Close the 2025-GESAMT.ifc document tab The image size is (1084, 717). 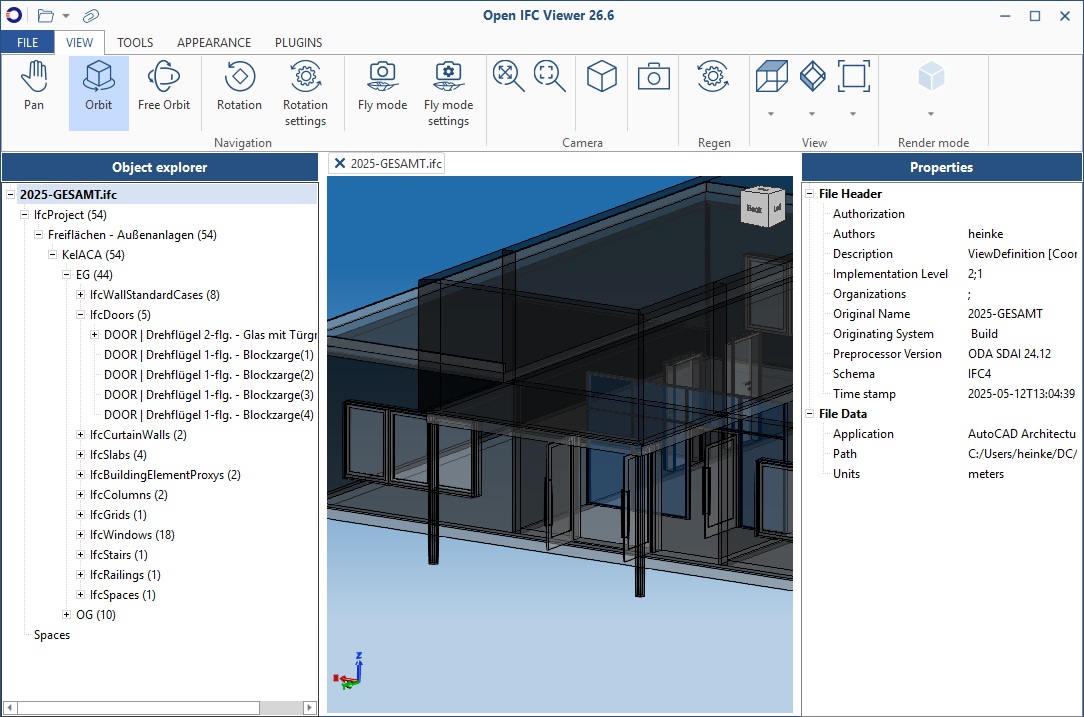click(x=339, y=164)
